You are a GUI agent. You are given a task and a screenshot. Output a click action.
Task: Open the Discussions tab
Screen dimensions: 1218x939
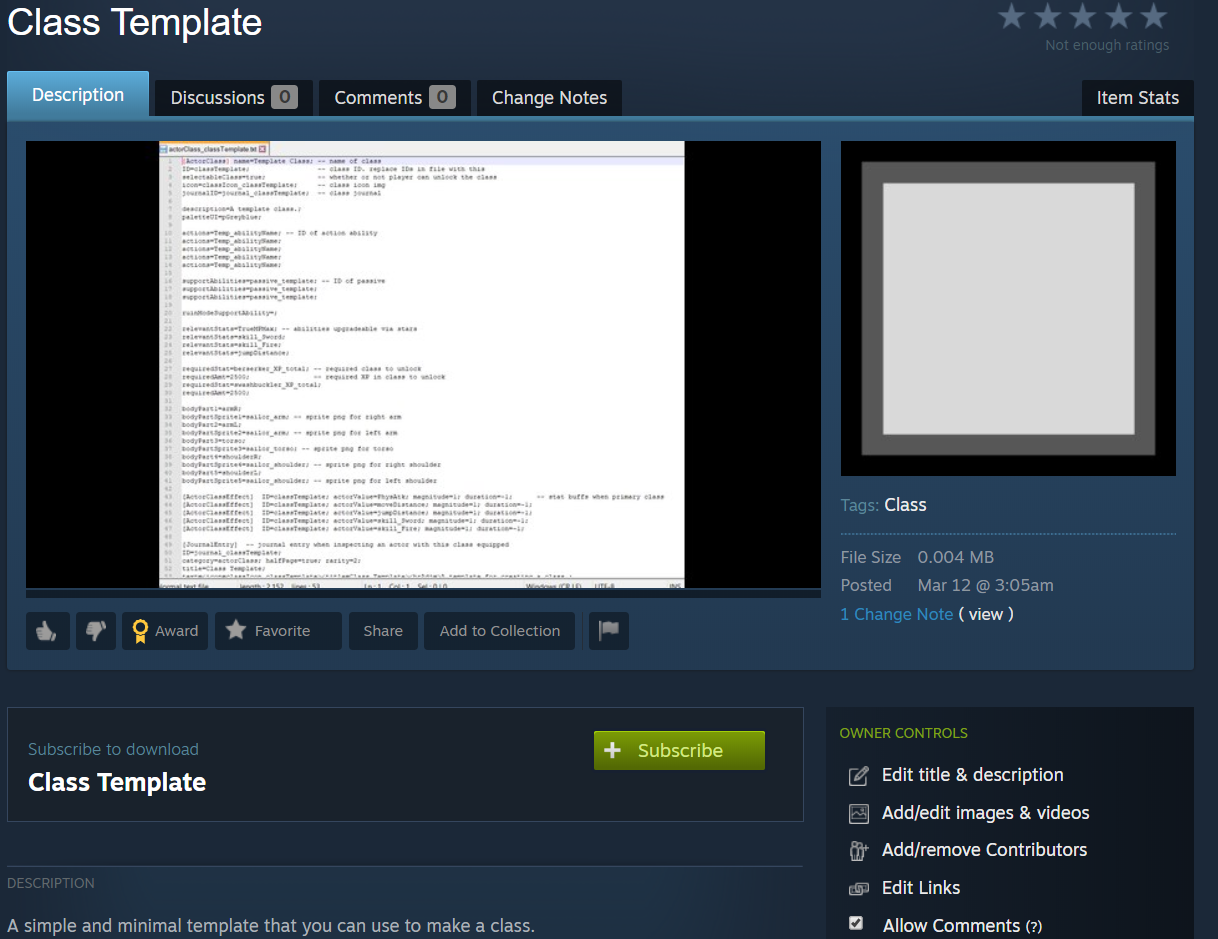tap(234, 98)
